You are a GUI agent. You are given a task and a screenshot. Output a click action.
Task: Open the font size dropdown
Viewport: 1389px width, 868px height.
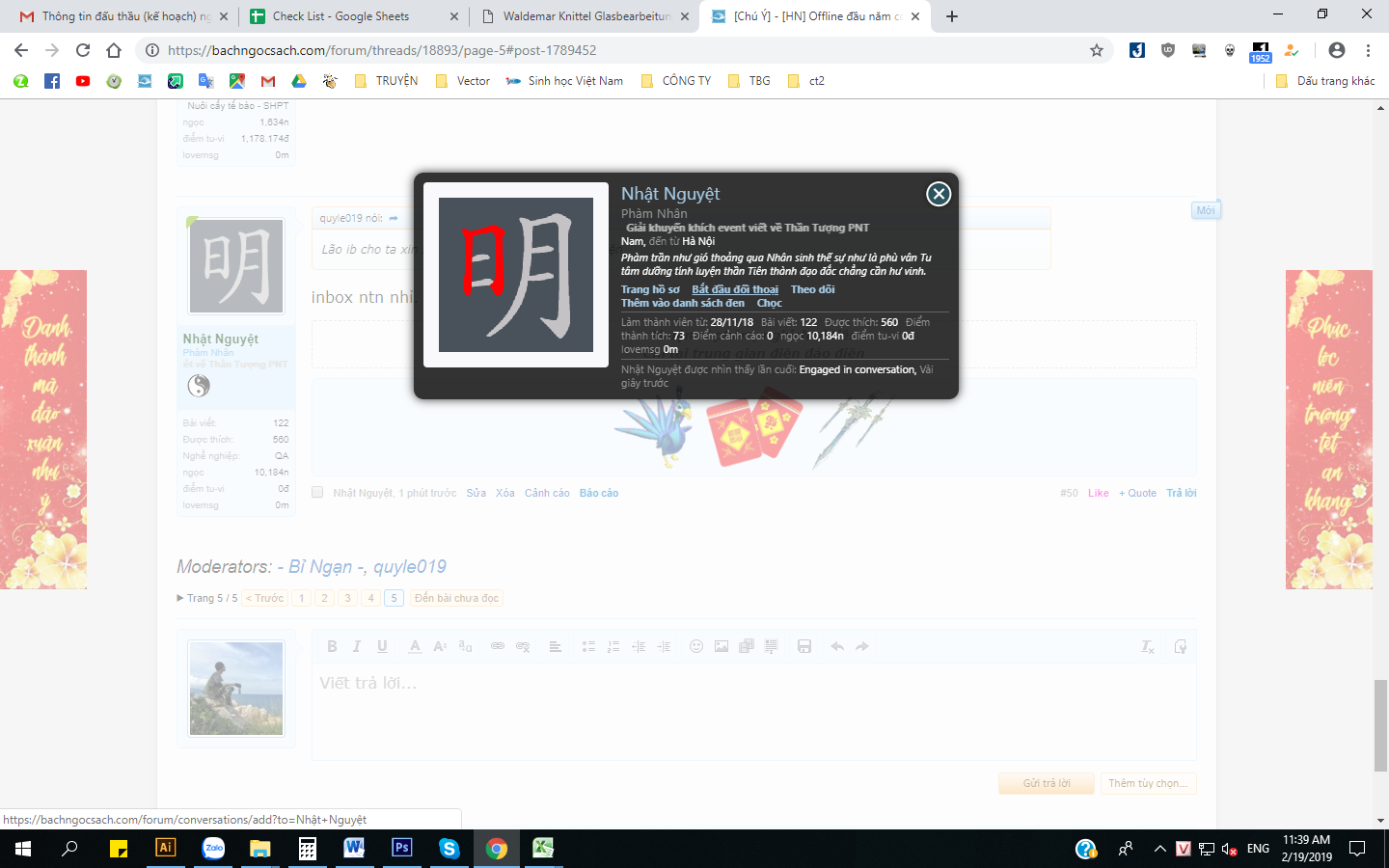440,646
